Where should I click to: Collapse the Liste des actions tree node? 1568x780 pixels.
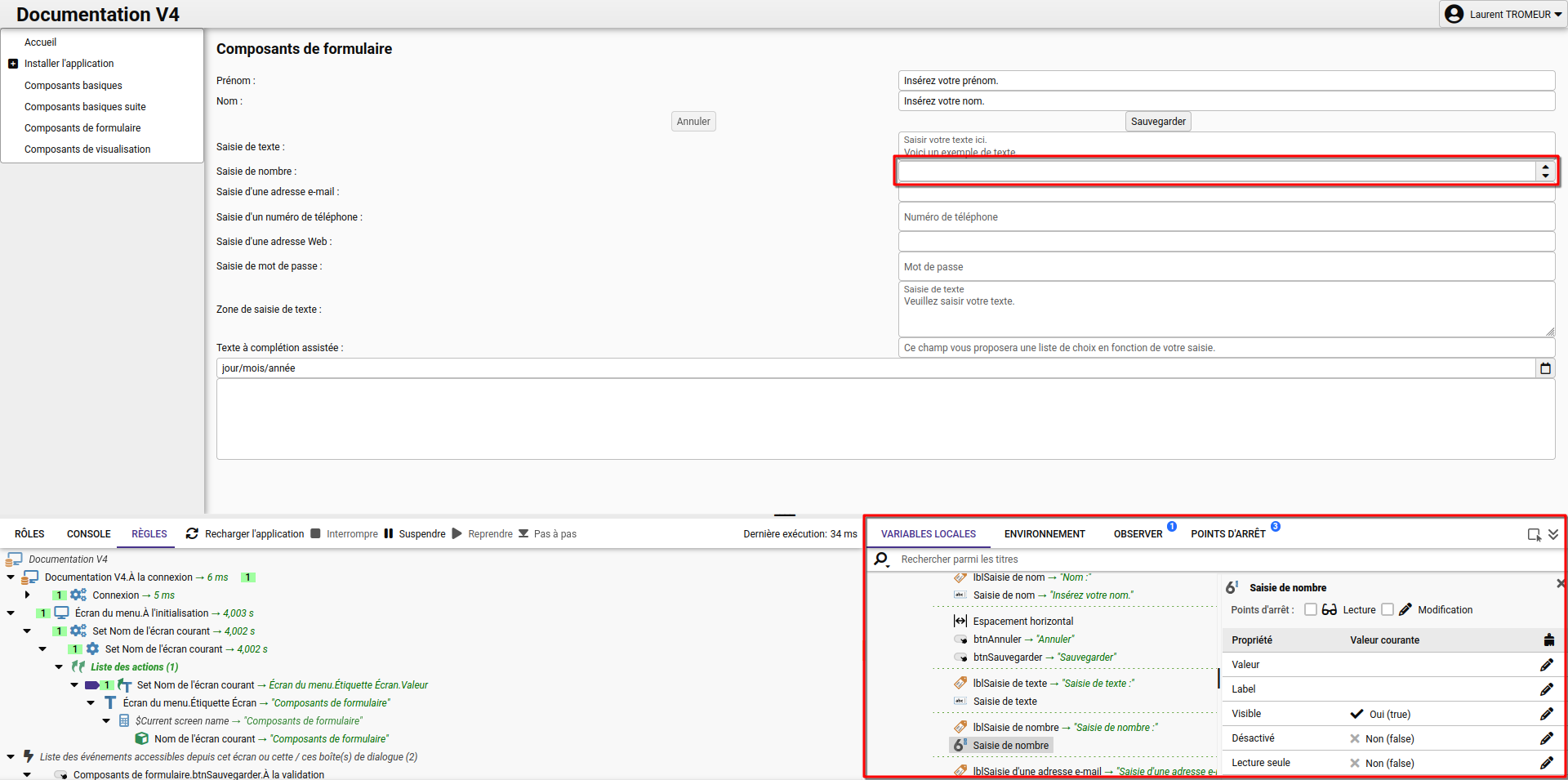pos(59,667)
